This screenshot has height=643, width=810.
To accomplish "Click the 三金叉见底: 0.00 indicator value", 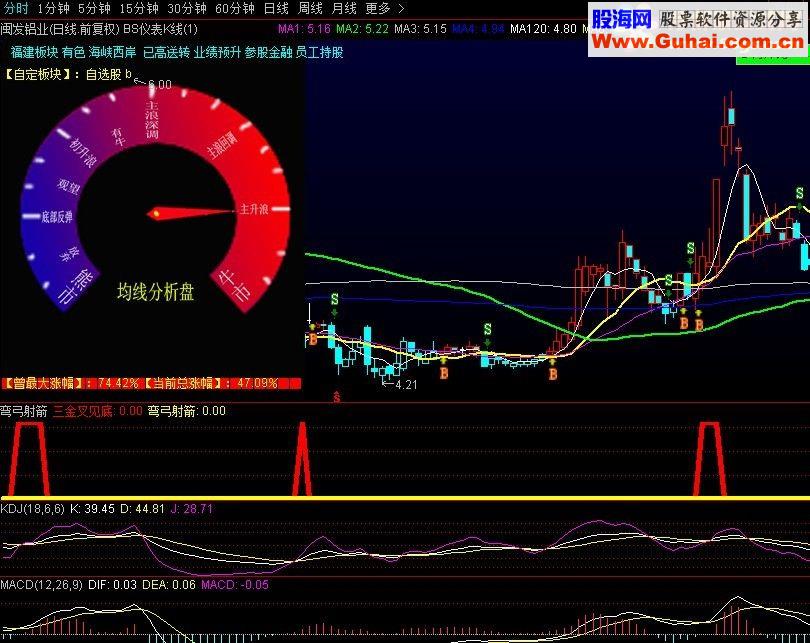I will point(98,411).
